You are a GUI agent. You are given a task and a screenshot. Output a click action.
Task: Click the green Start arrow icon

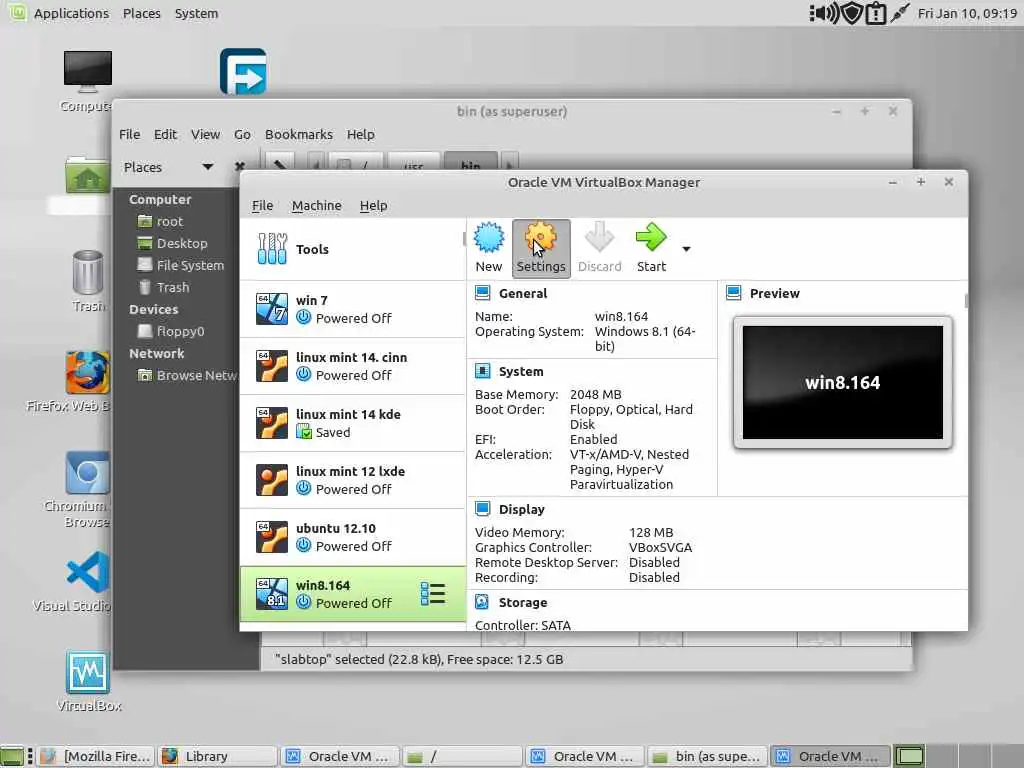pyautogui.click(x=651, y=237)
